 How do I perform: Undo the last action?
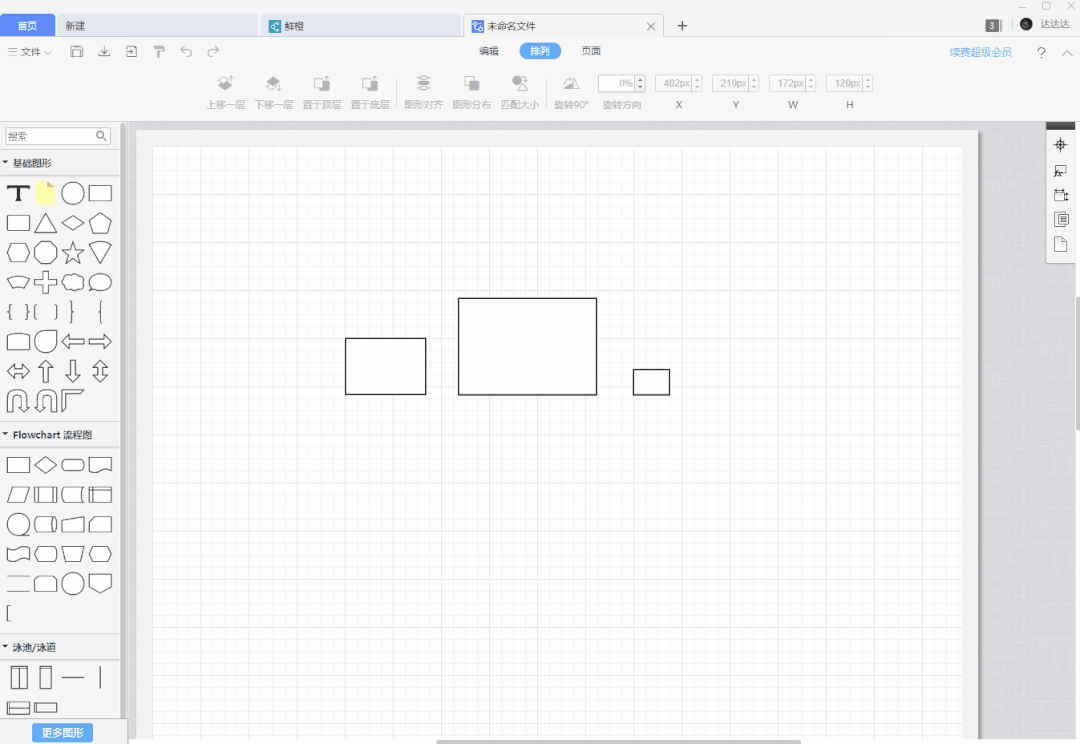(x=186, y=51)
